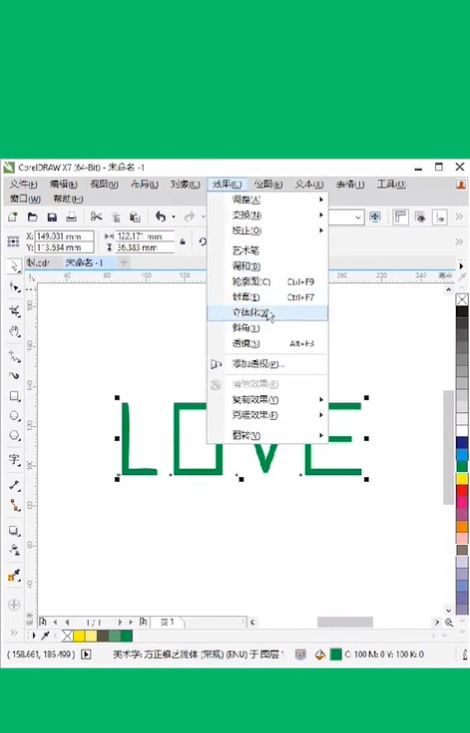
Task: Select the Color Eyedropper tool in toolbox
Action: pos(14,575)
